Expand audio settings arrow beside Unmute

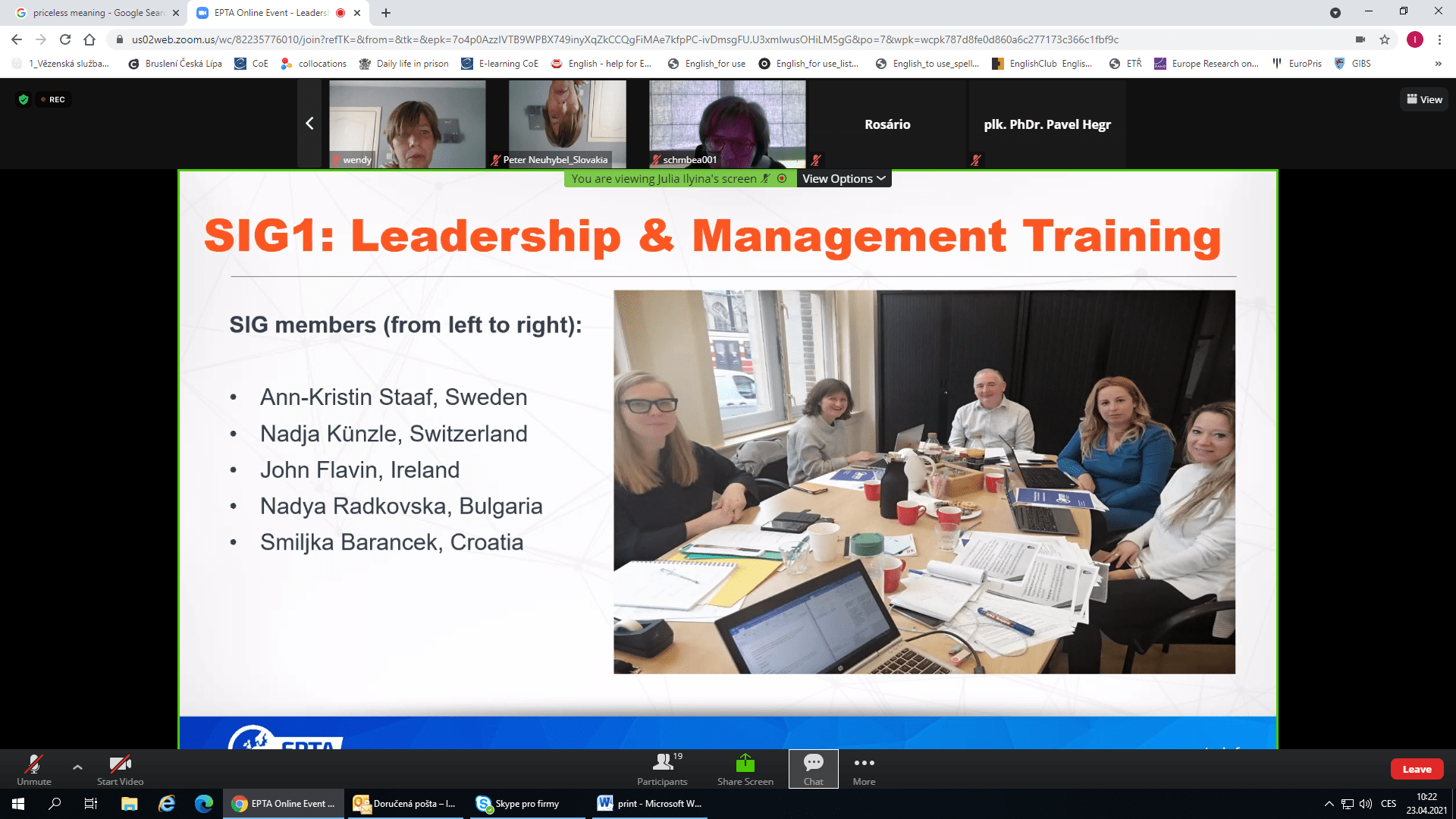click(x=77, y=767)
